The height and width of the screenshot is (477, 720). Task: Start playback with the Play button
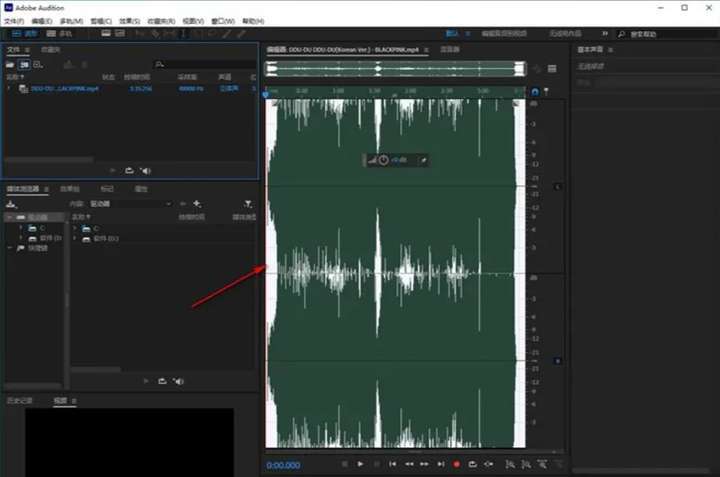click(x=360, y=464)
